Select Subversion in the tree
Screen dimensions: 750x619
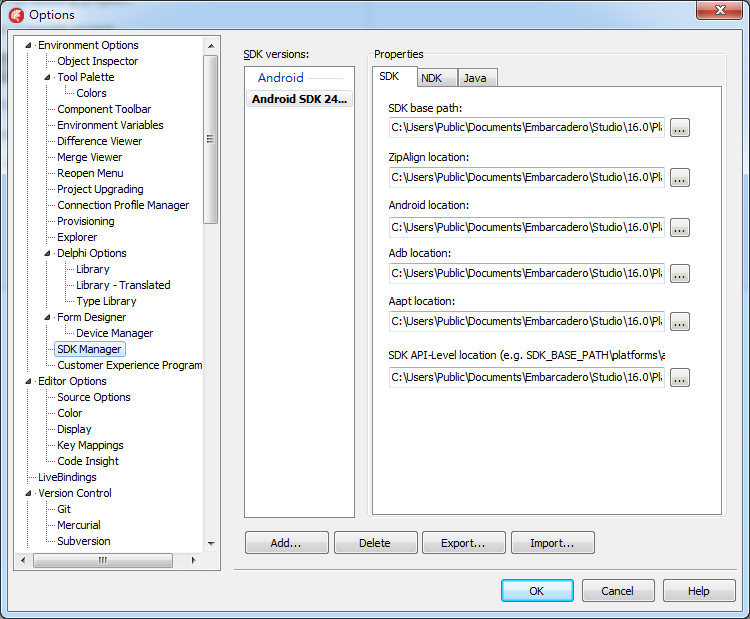pyautogui.click(x=84, y=542)
